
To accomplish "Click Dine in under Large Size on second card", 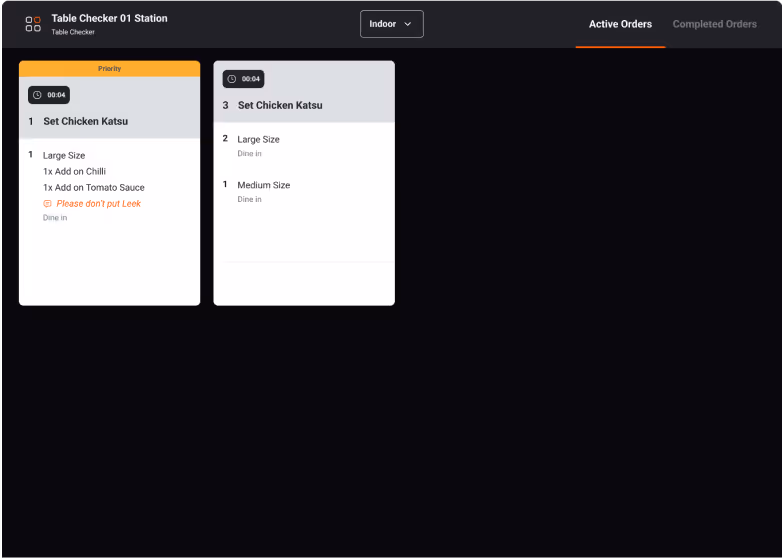I will pyautogui.click(x=249, y=154).
